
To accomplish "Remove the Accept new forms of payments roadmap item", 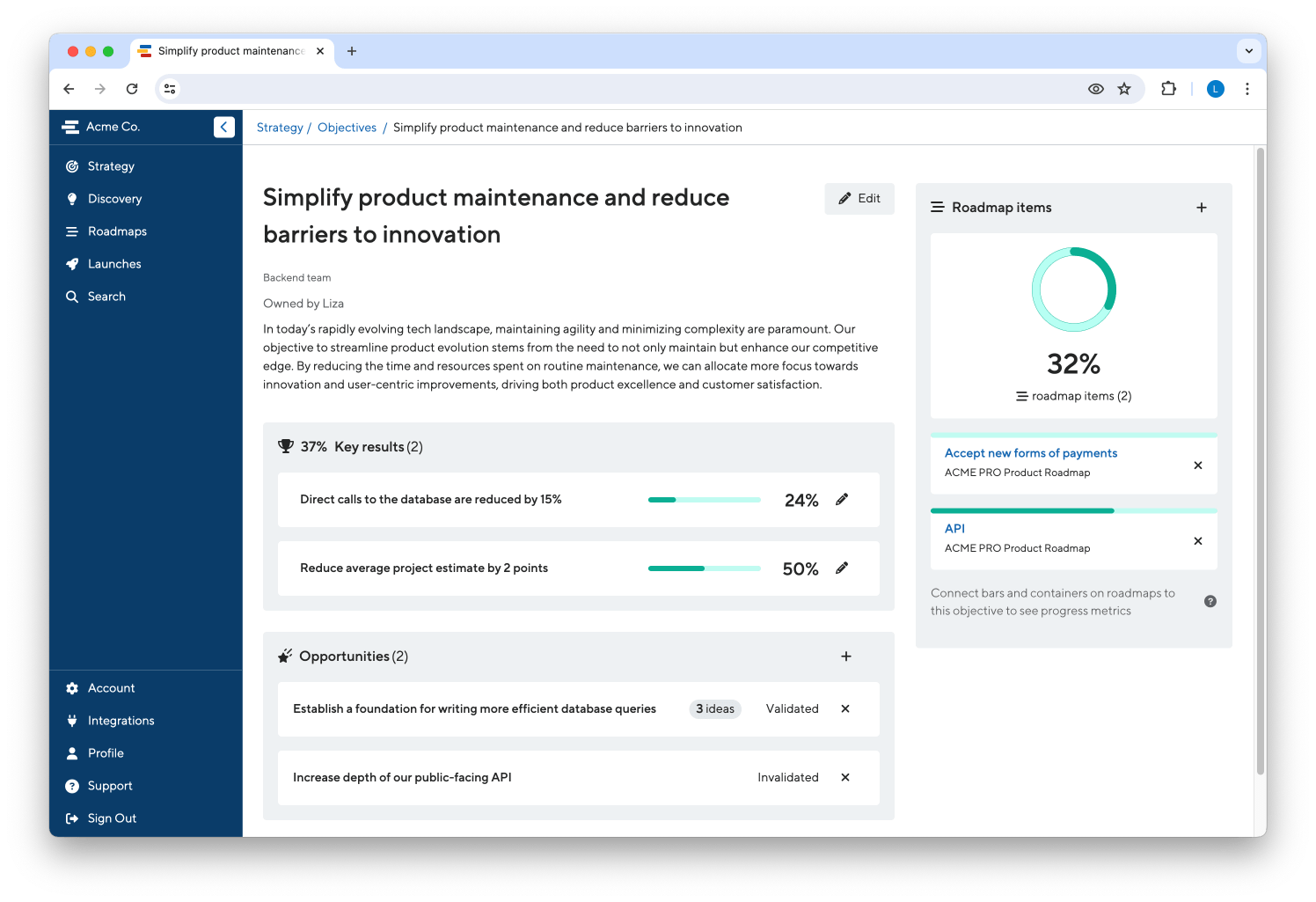I will [x=1197, y=465].
